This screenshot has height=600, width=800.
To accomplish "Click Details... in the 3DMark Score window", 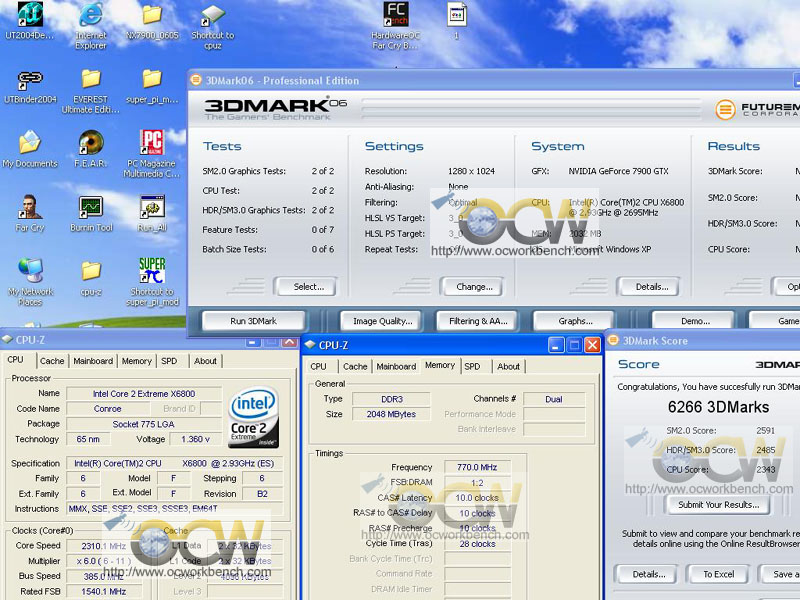I will tap(646, 574).
